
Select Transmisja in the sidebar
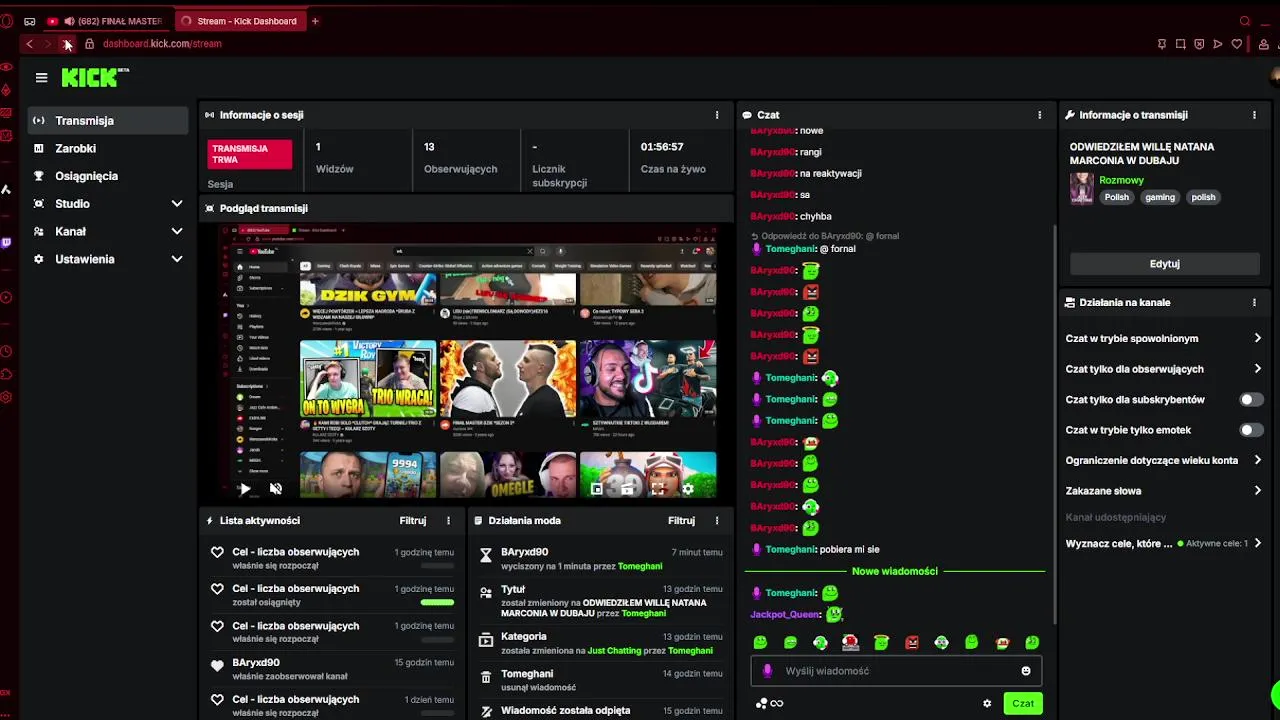pos(108,120)
